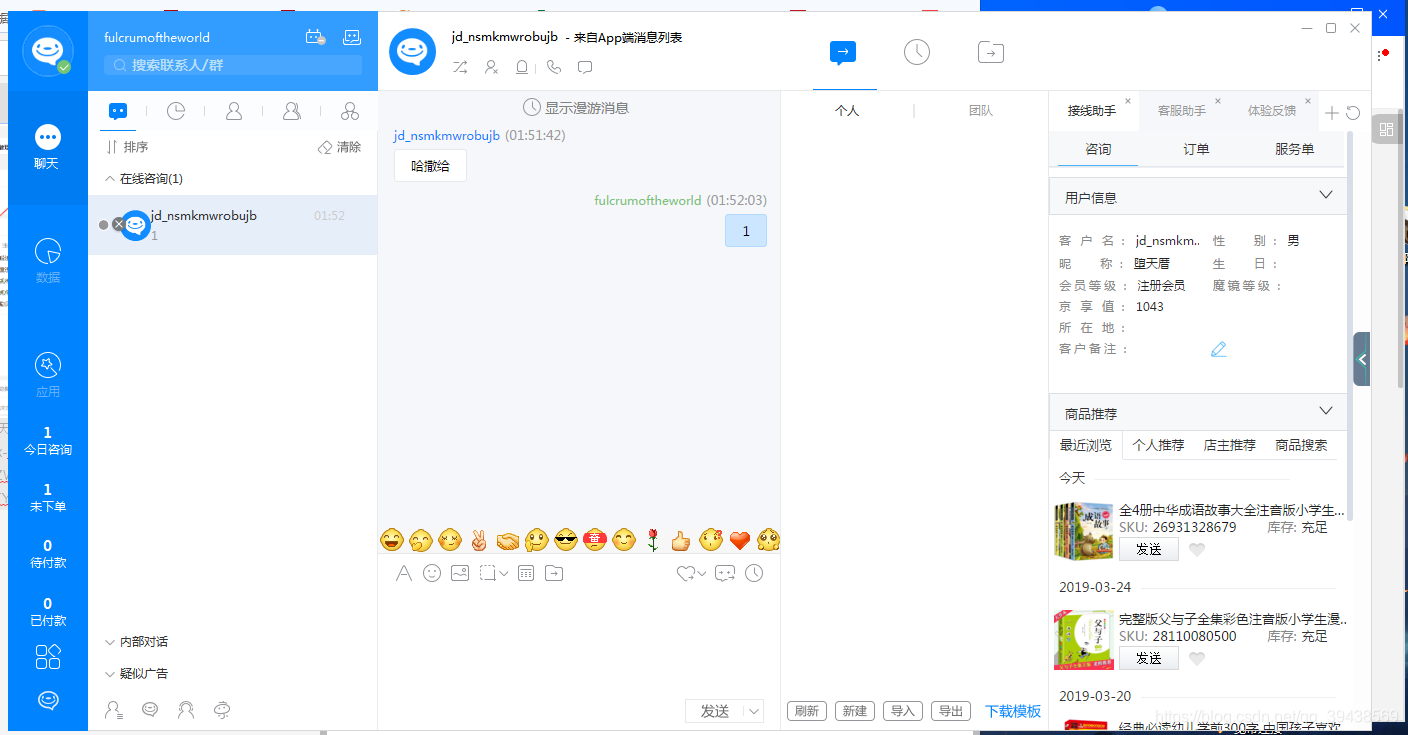This screenshot has width=1408, height=735.
Task: Click the 新建 new reply button
Action: (x=855, y=711)
